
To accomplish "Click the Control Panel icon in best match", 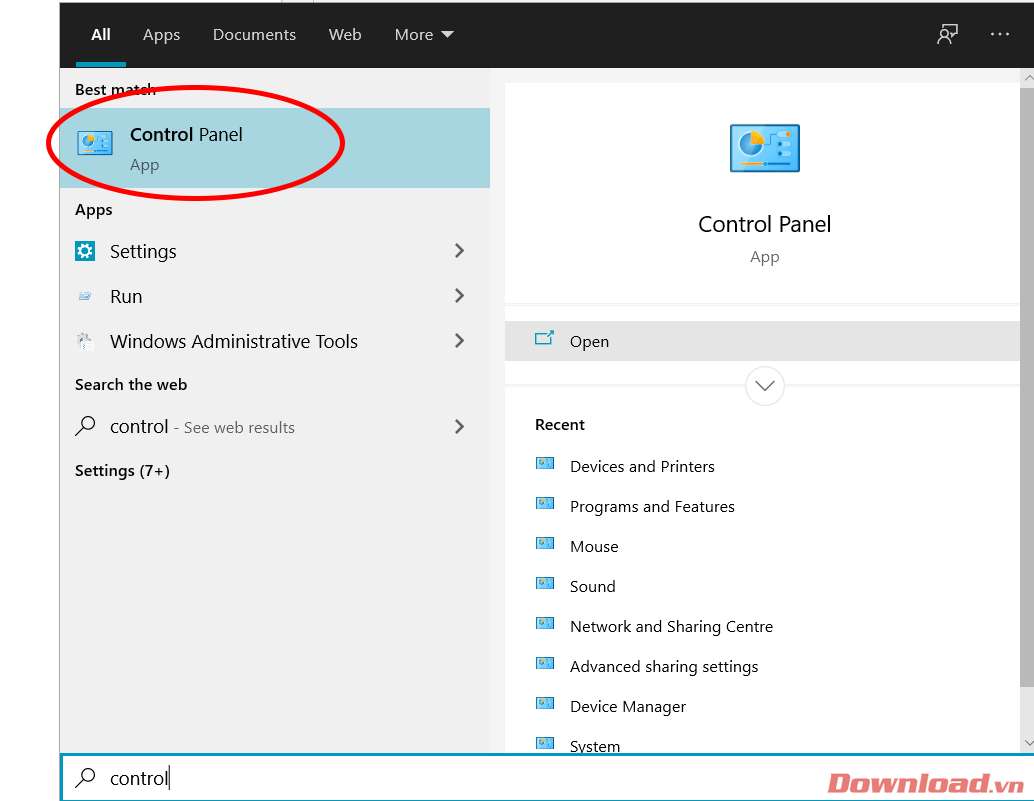I will click(x=95, y=142).
